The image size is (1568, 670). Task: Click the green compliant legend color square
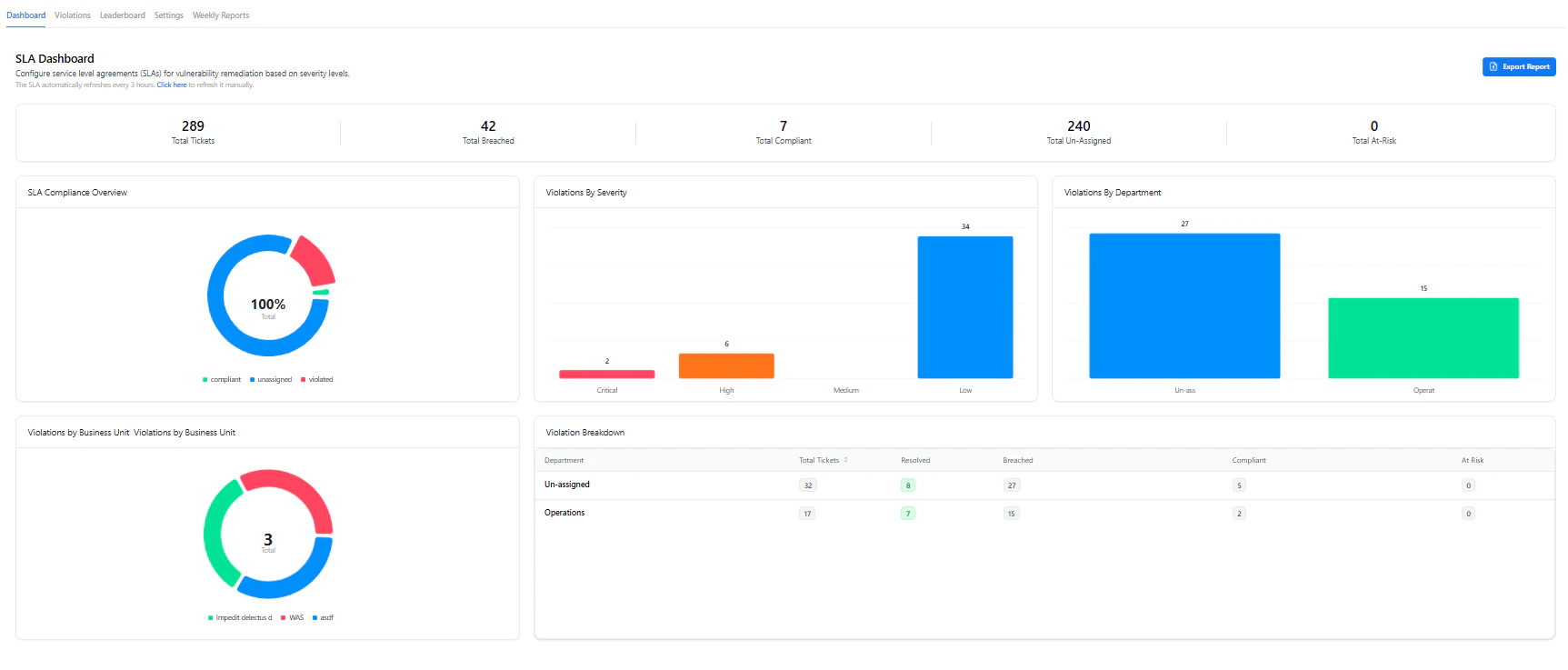pyautogui.click(x=205, y=380)
